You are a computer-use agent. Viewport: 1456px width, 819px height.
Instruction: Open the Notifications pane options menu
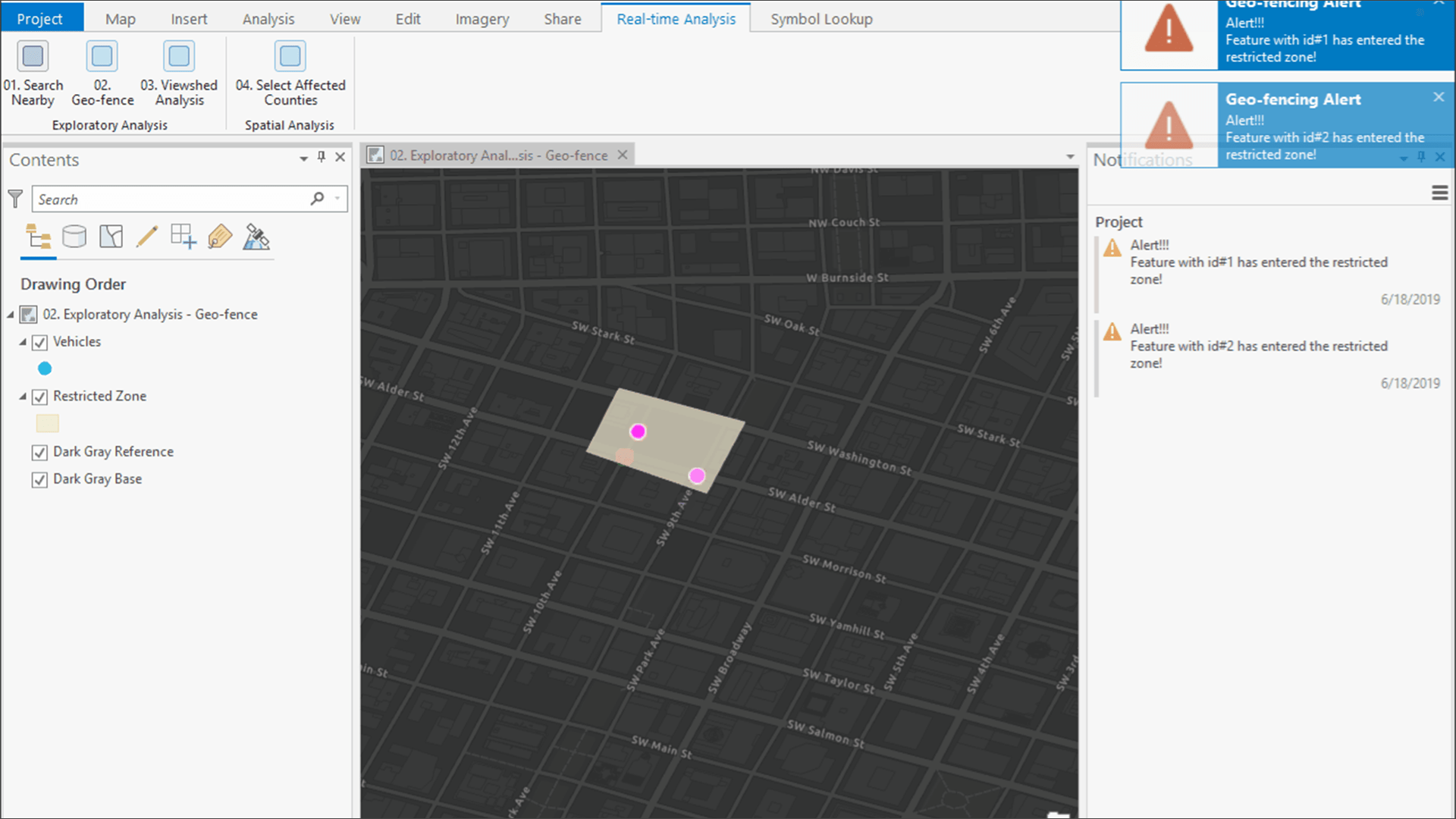(x=1440, y=193)
